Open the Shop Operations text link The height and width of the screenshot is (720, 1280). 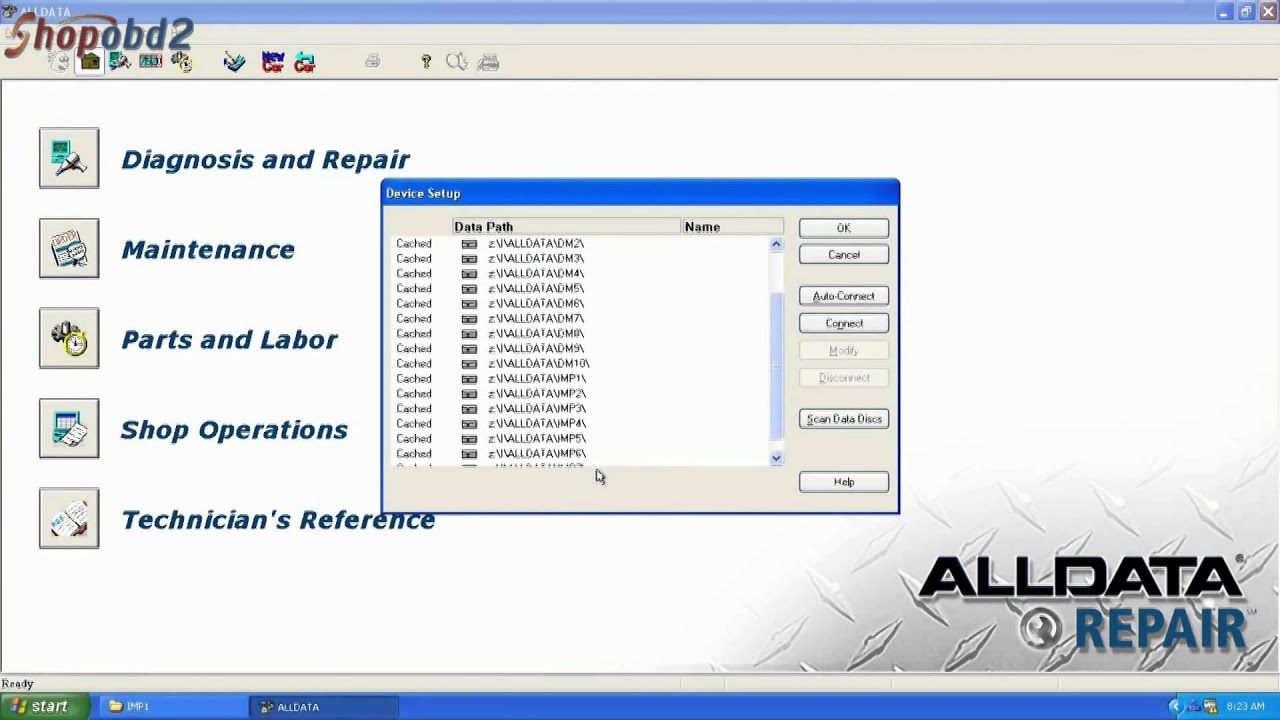click(x=234, y=430)
